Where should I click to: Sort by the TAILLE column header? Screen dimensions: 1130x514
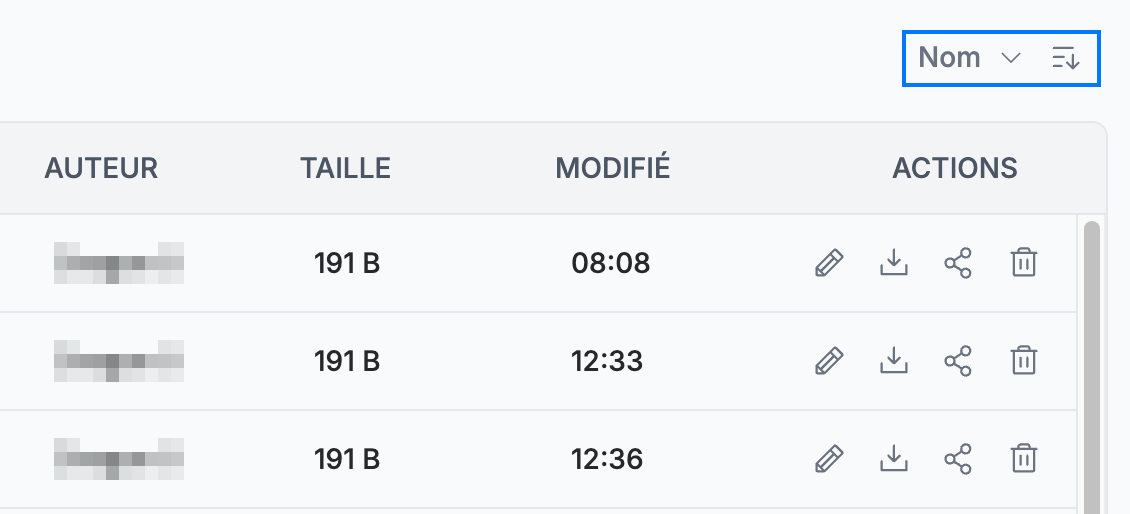(x=345, y=168)
